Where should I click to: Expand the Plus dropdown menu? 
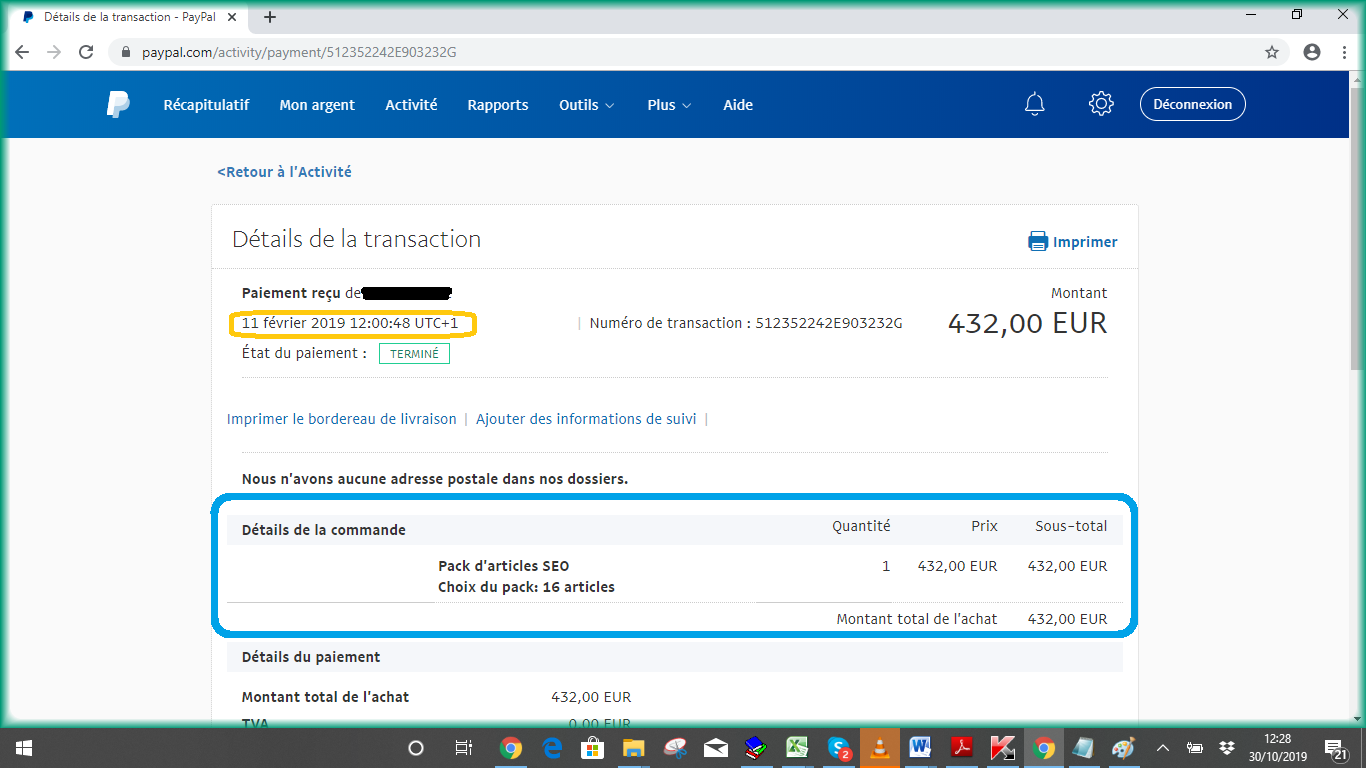[668, 105]
